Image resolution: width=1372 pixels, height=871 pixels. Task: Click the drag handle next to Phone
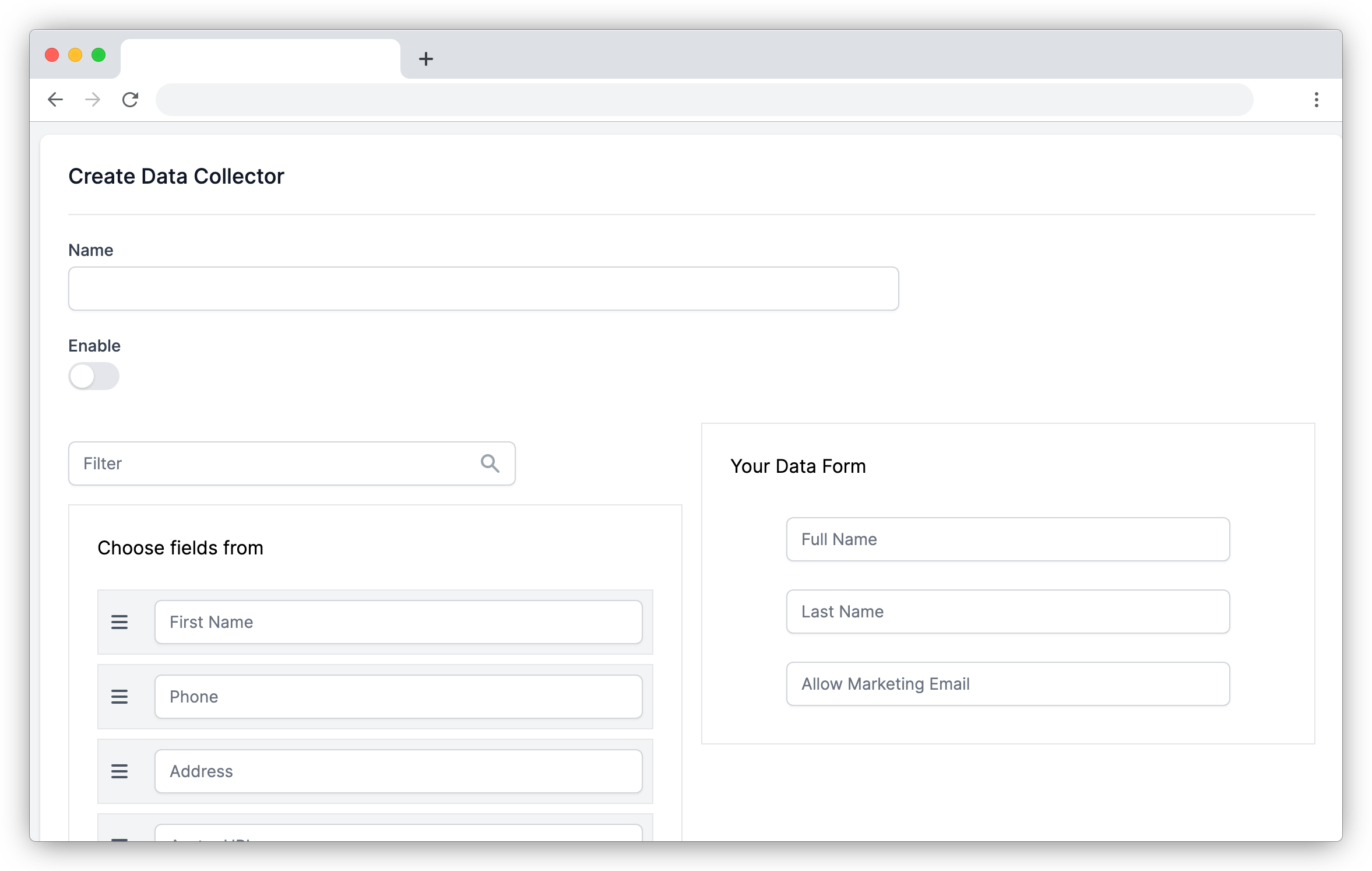119,696
